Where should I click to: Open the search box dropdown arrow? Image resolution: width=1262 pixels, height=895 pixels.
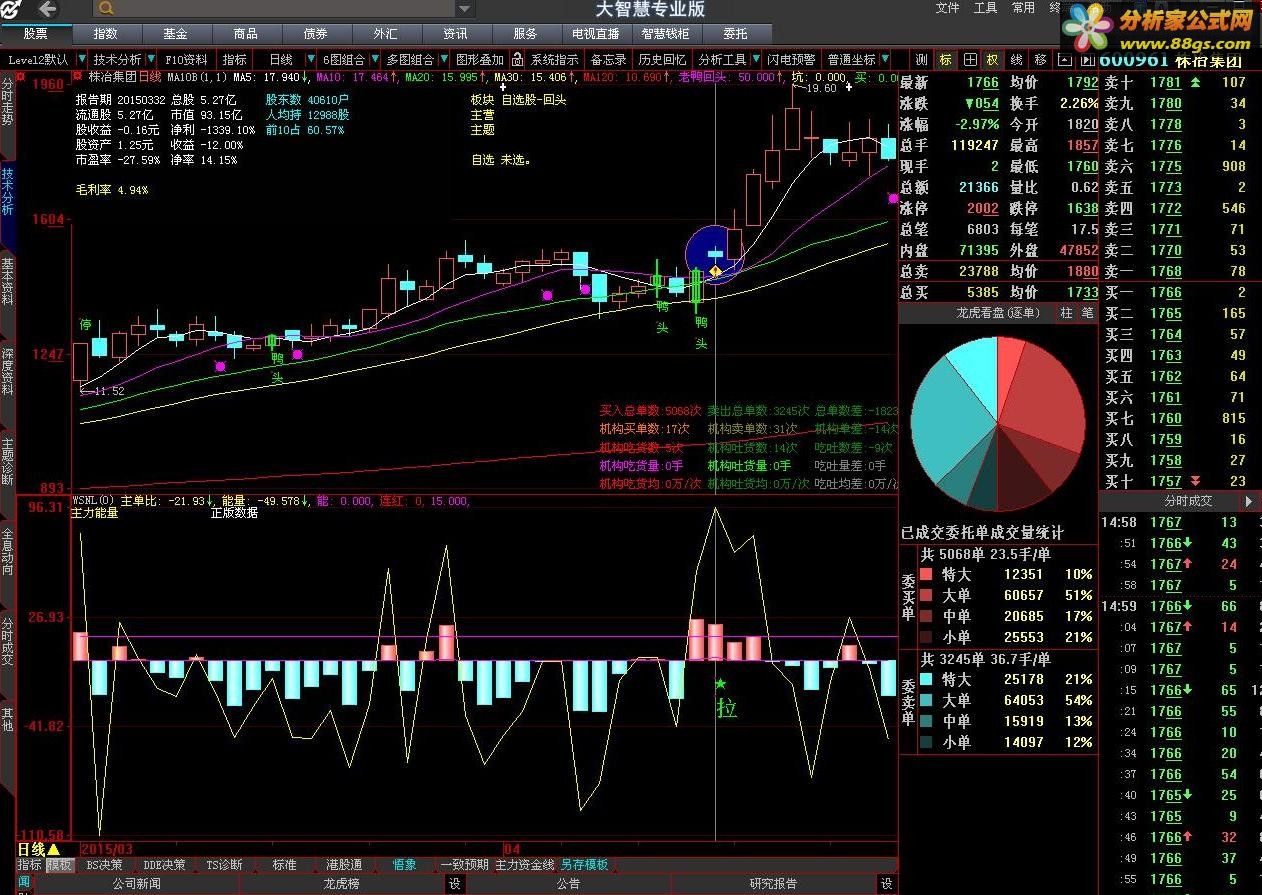tap(464, 9)
